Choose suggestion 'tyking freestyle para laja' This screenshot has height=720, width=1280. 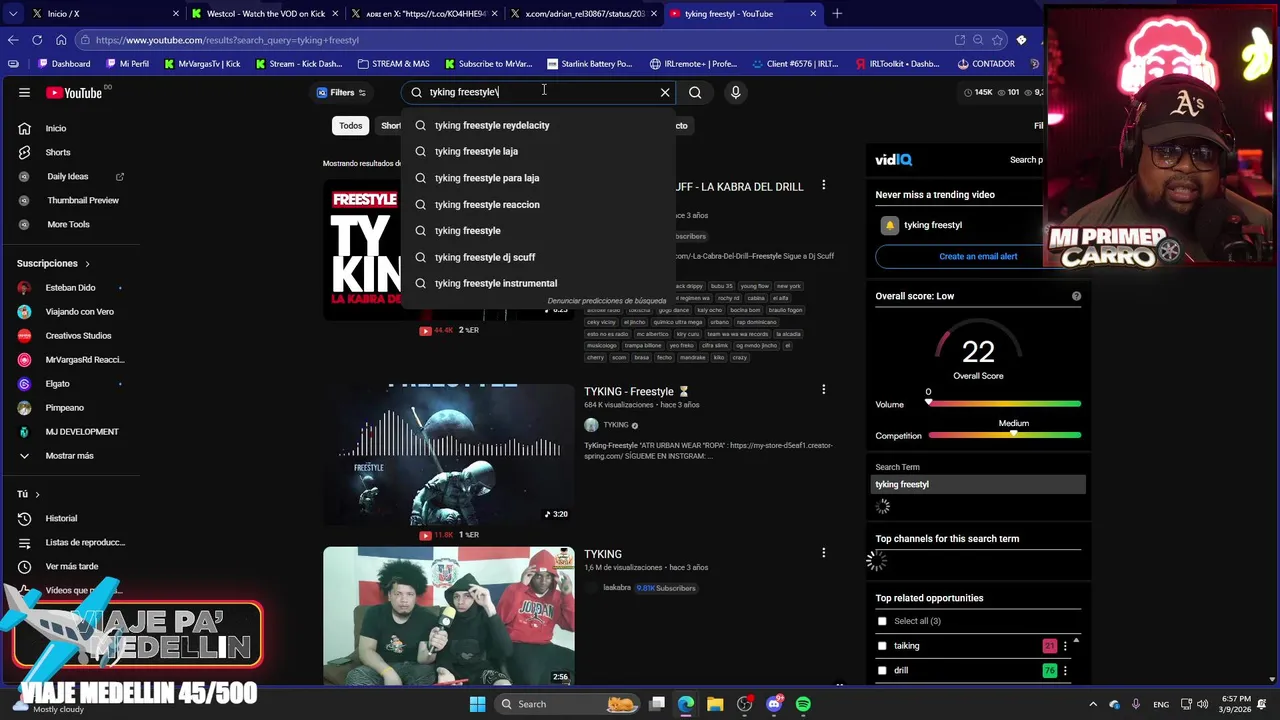(539, 178)
